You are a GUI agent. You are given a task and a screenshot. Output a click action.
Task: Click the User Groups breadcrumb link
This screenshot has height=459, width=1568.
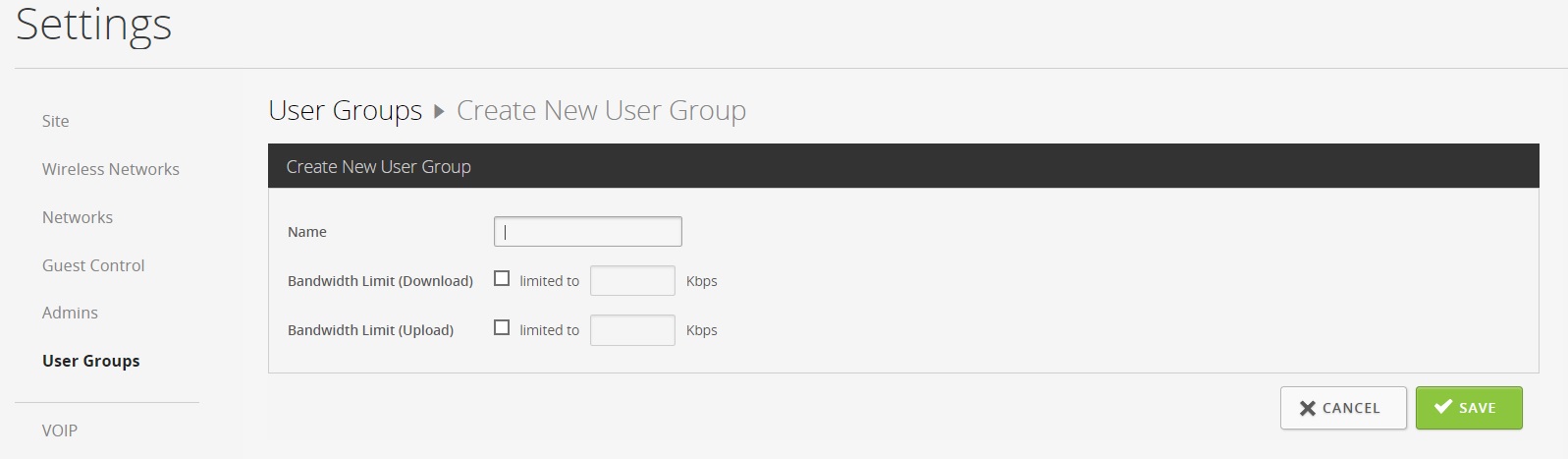click(x=346, y=110)
